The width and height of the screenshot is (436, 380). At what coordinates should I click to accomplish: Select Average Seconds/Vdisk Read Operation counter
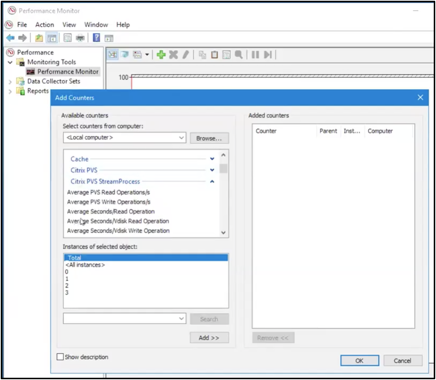pos(118,221)
